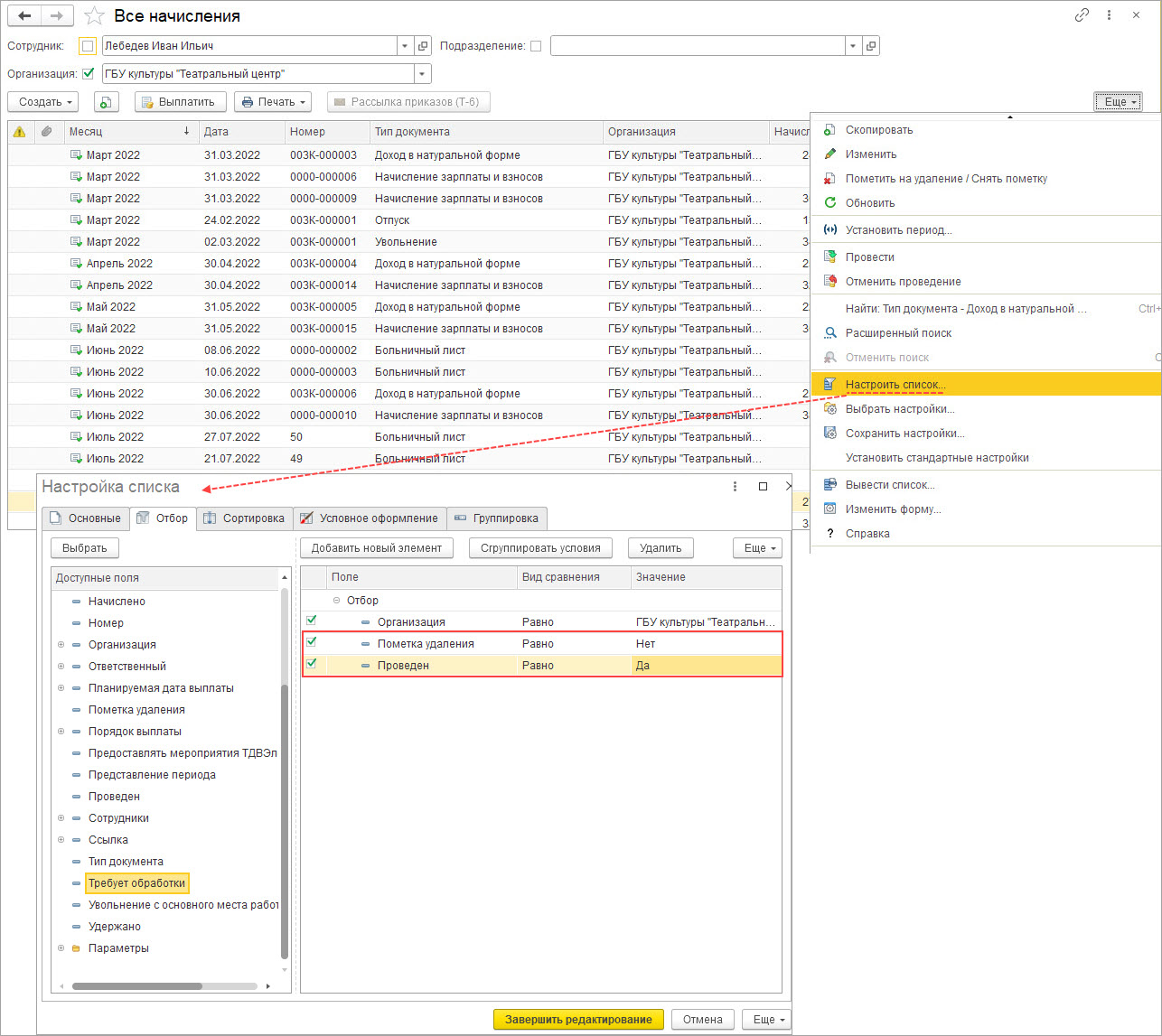1162x1036 pixels.
Task: Uncheck Проведен condition checkbox
Action: click(312, 664)
